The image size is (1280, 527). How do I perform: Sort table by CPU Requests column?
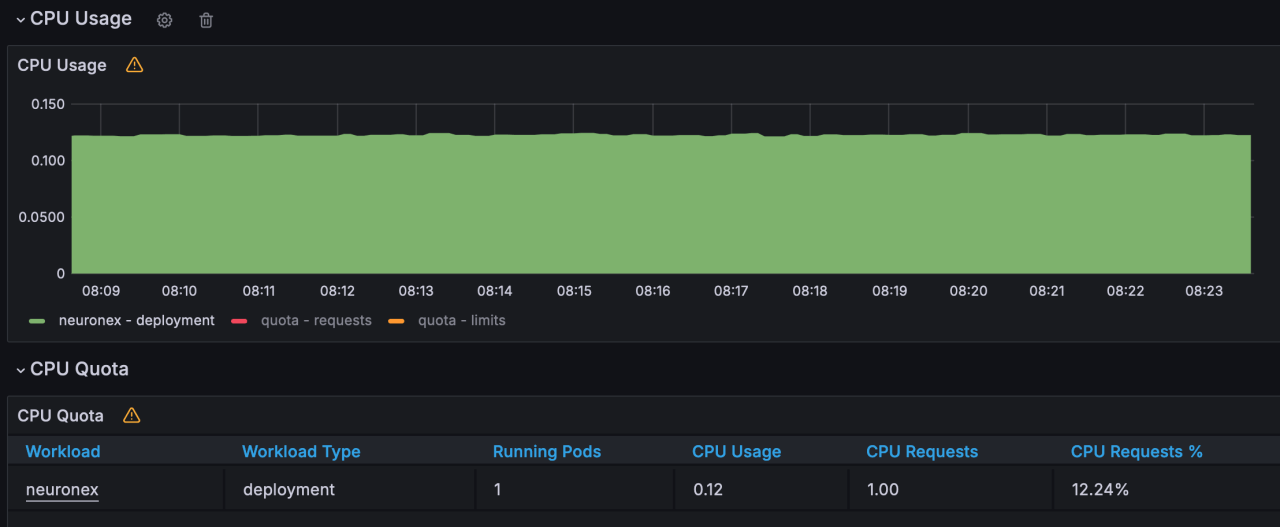pyautogui.click(x=922, y=452)
